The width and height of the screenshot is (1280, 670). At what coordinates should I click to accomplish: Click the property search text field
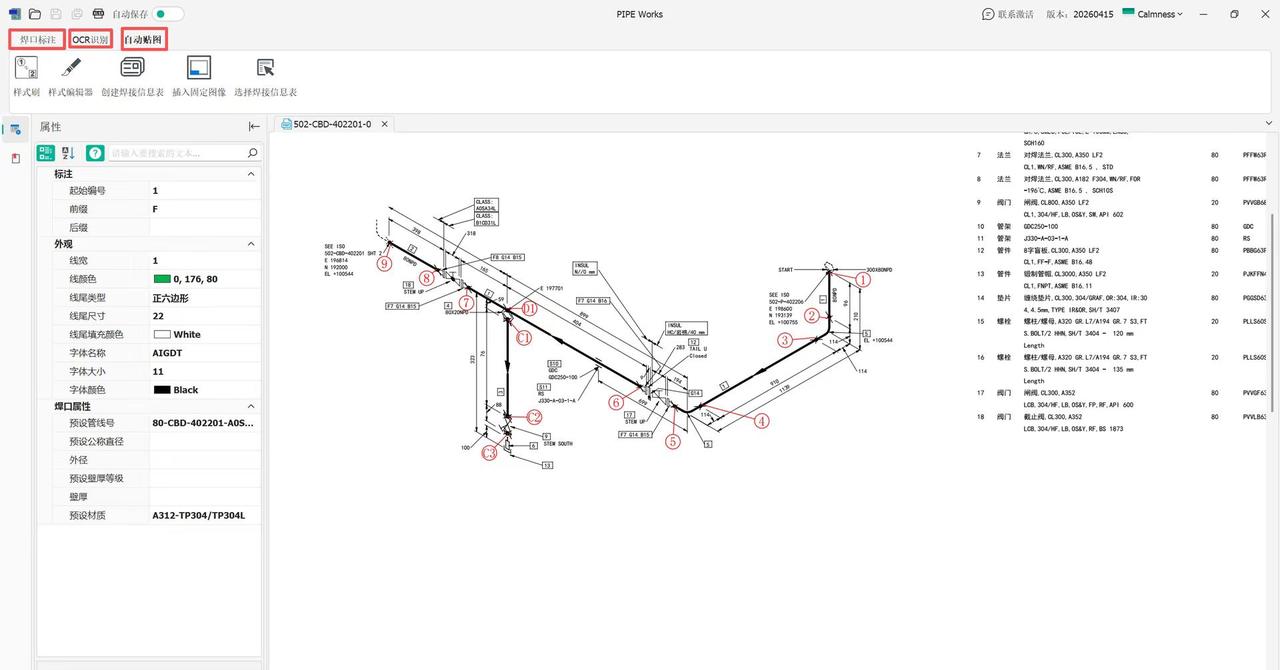pyautogui.click(x=176, y=153)
